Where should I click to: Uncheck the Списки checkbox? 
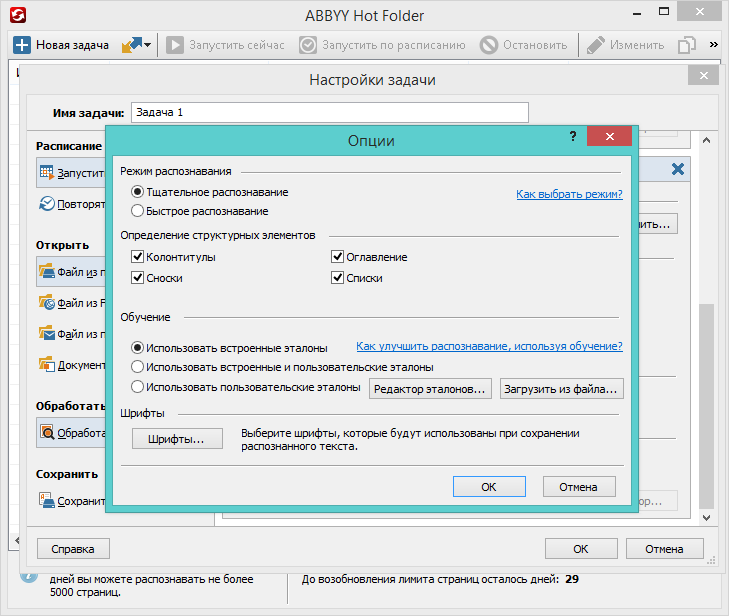coord(337,278)
